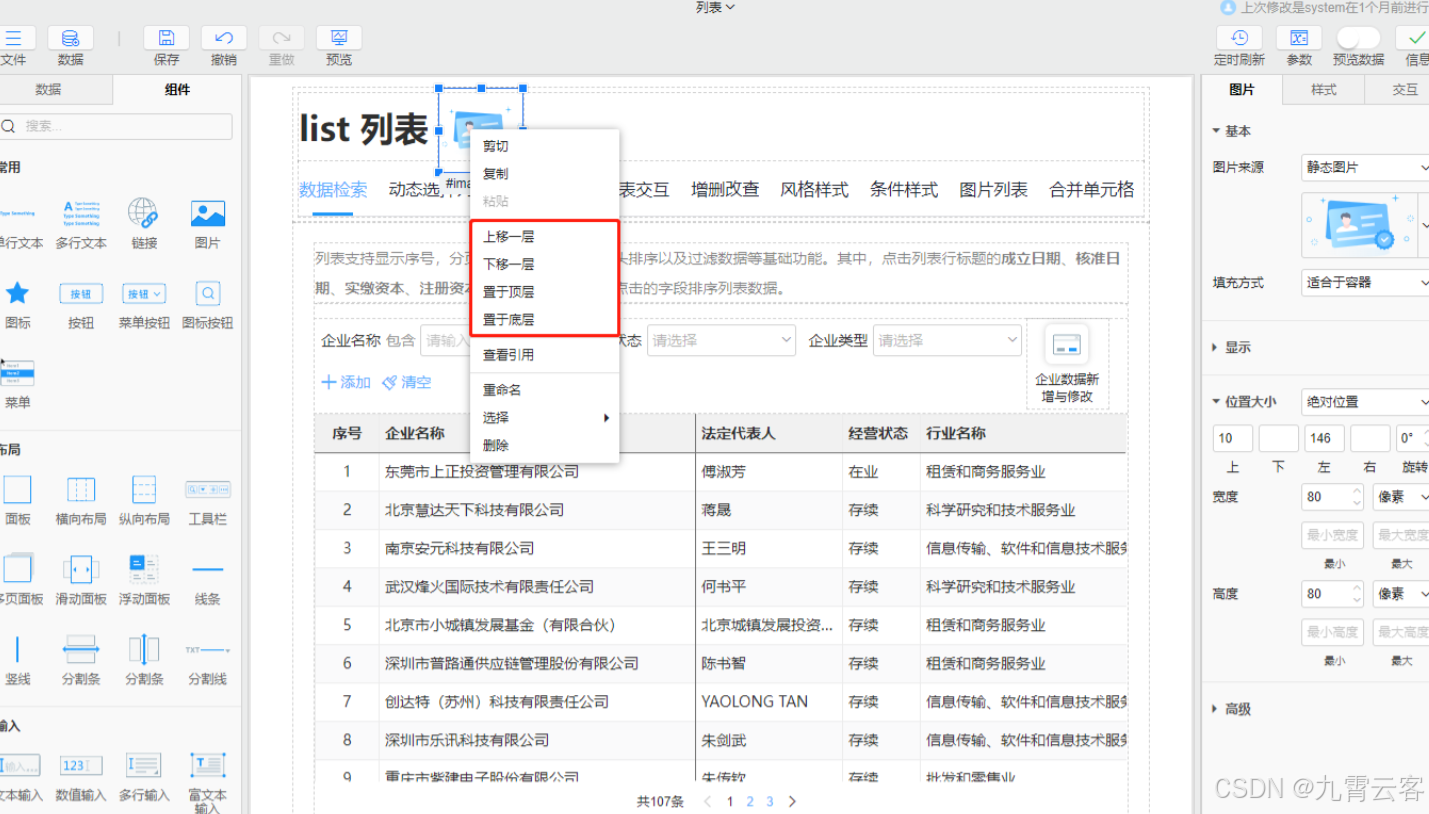The image size is (1429, 814).
Task: Click the 撤销 undo icon
Action: pos(224,39)
